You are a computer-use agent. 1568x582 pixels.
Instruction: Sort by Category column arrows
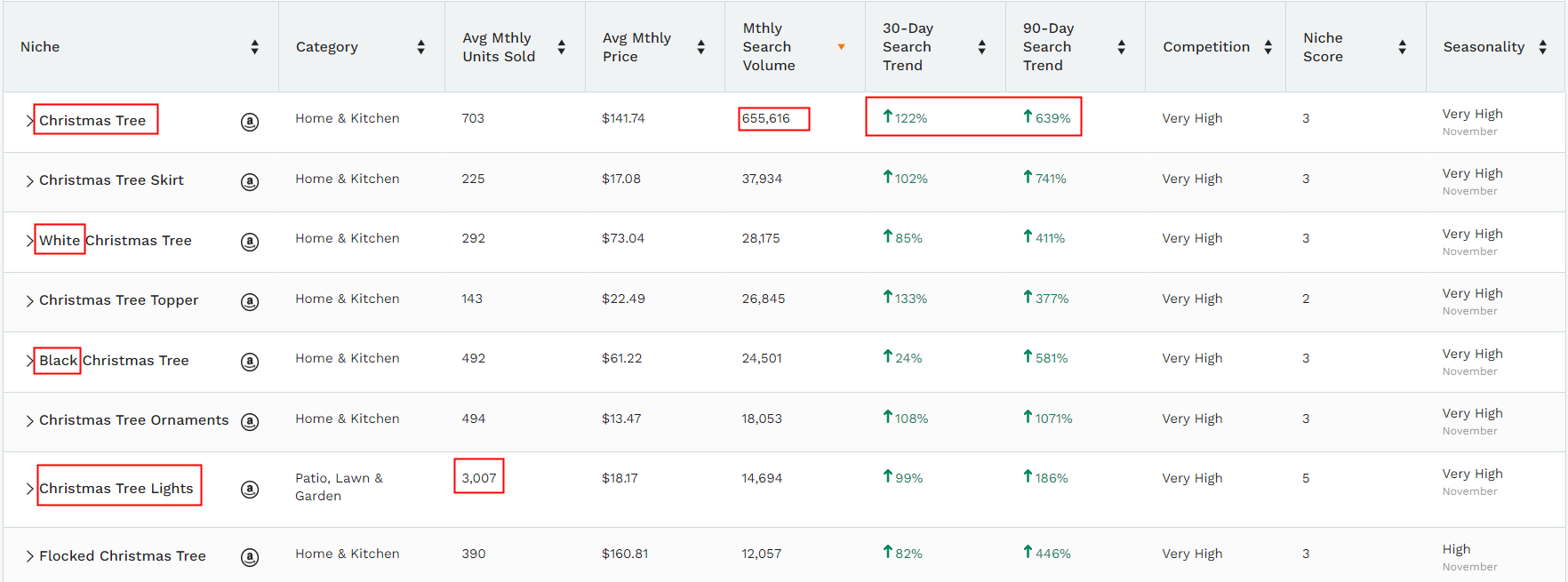click(x=420, y=47)
